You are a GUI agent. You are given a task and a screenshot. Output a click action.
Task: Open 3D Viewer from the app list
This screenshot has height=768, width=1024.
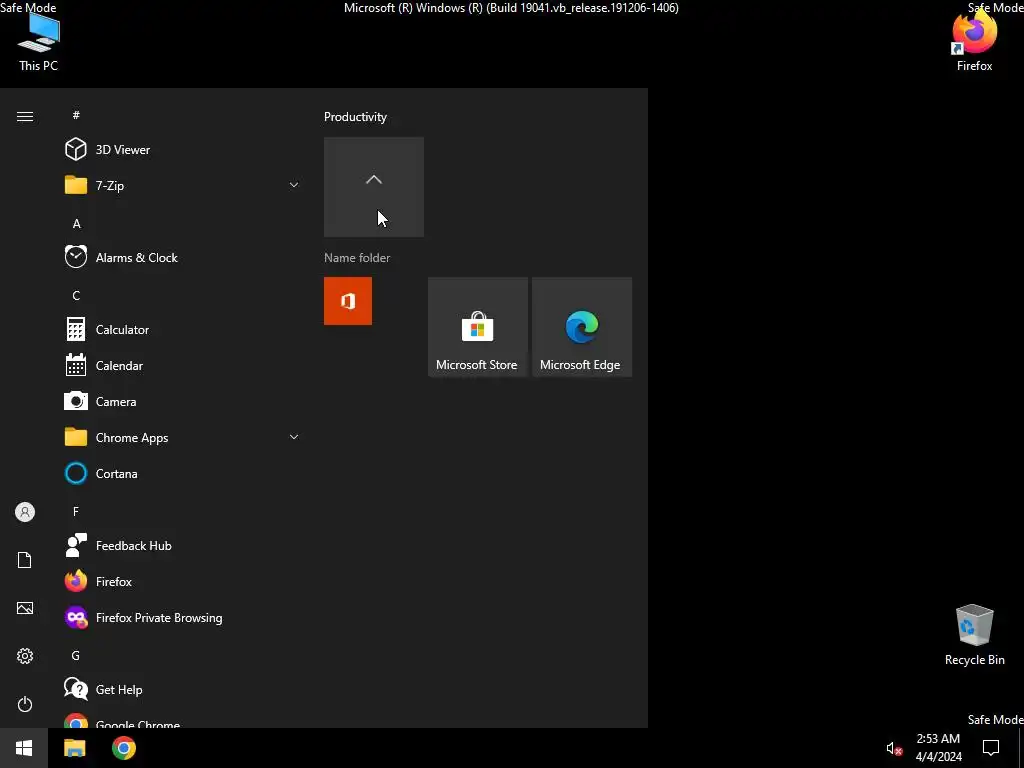[182, 150]
